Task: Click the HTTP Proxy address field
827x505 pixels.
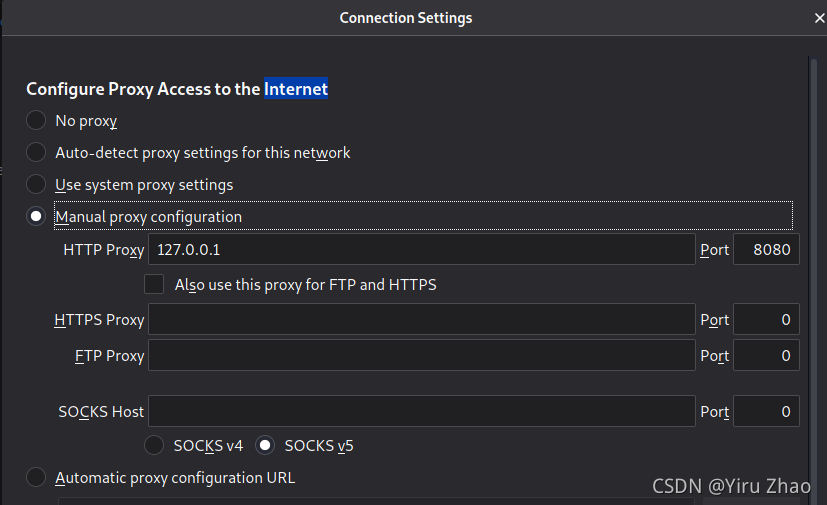Action: [421, 250]
